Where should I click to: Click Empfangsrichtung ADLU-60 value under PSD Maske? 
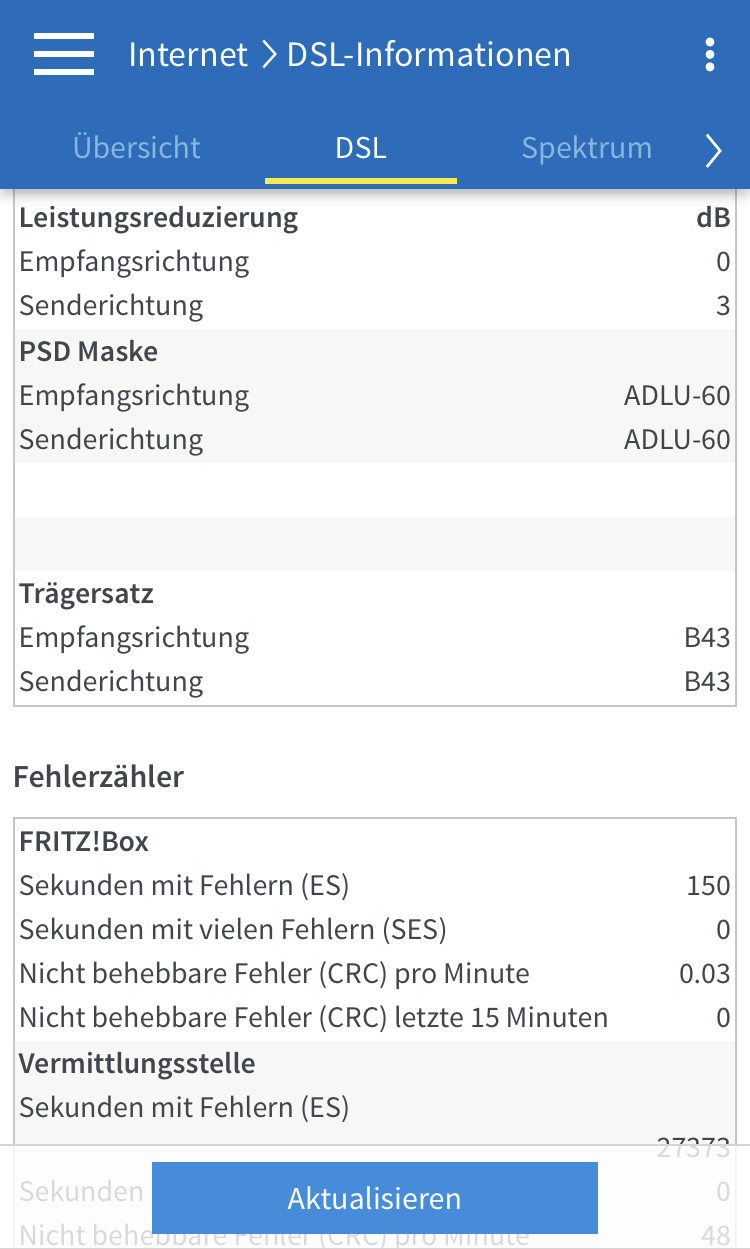pos(677,396)
